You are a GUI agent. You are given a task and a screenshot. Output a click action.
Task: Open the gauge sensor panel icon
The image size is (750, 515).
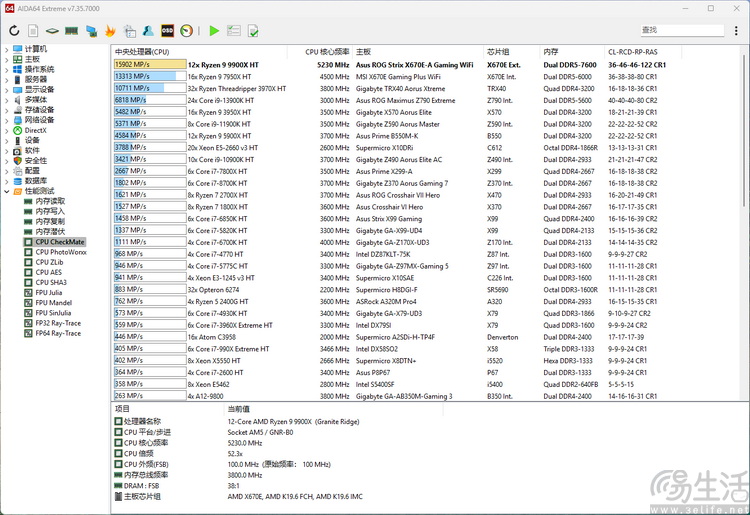(187, 31)
